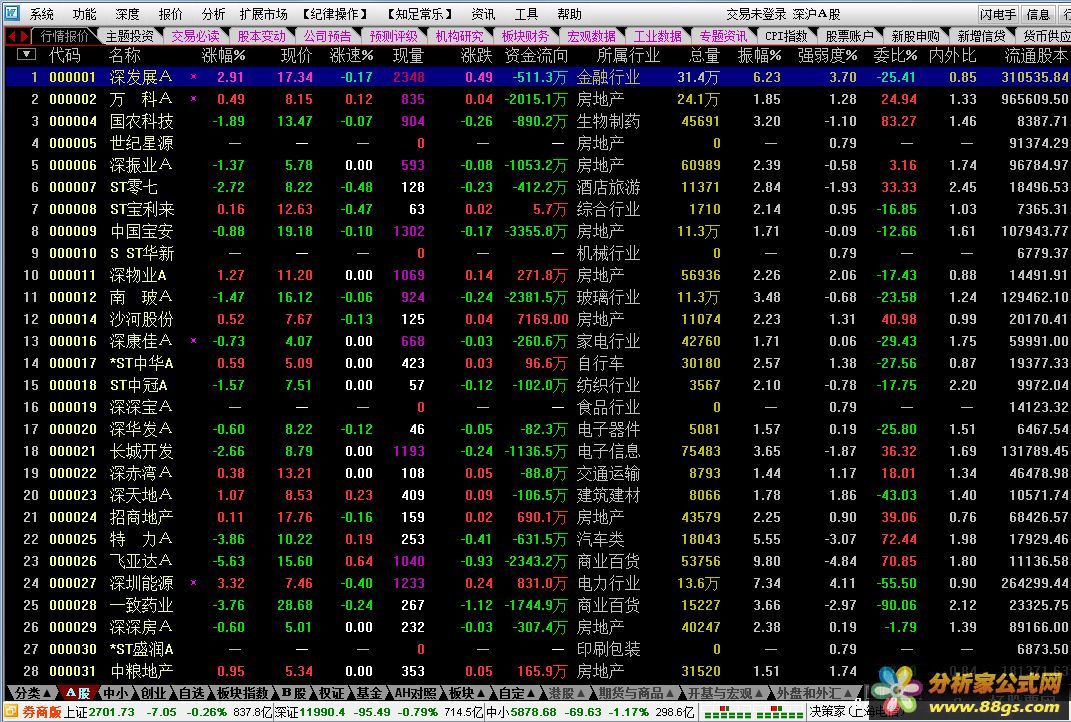Click the 信息 button

pos(1038,14)
